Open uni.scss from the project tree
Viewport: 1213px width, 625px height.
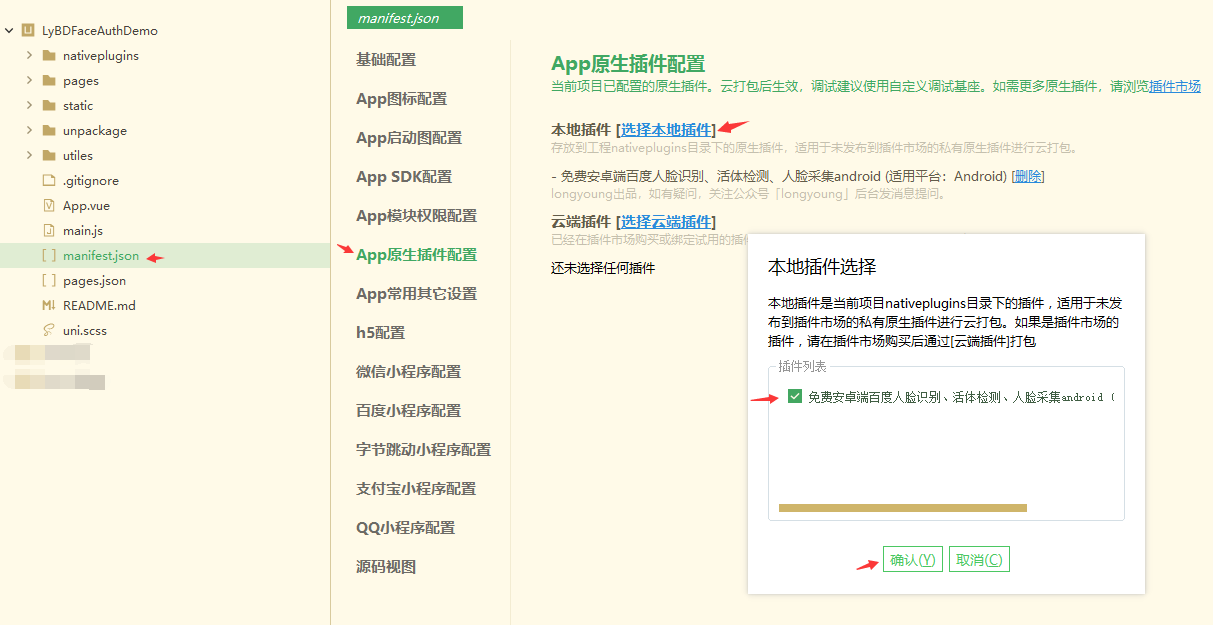[84, 331]
